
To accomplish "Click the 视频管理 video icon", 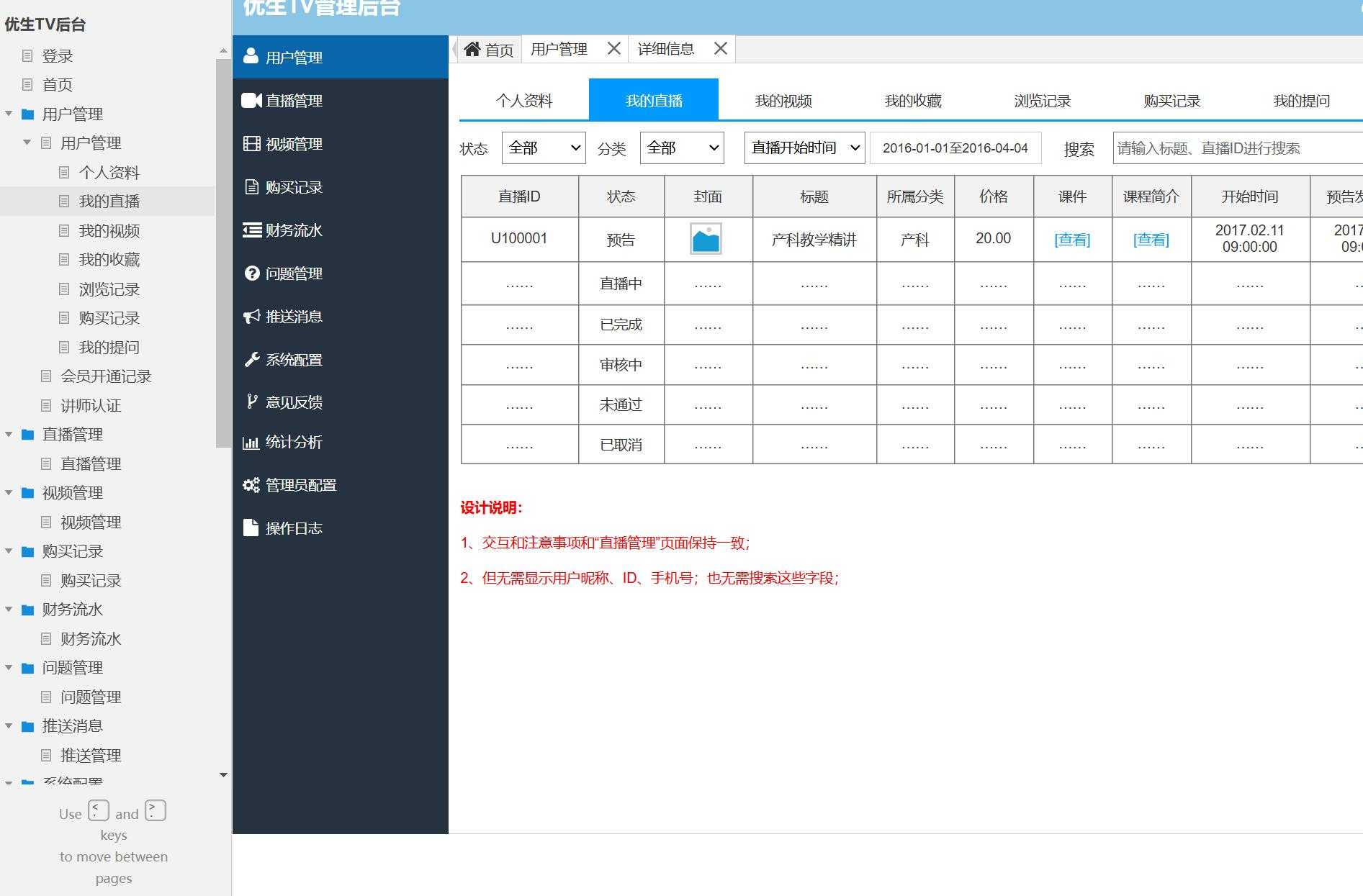I will 251,143.
